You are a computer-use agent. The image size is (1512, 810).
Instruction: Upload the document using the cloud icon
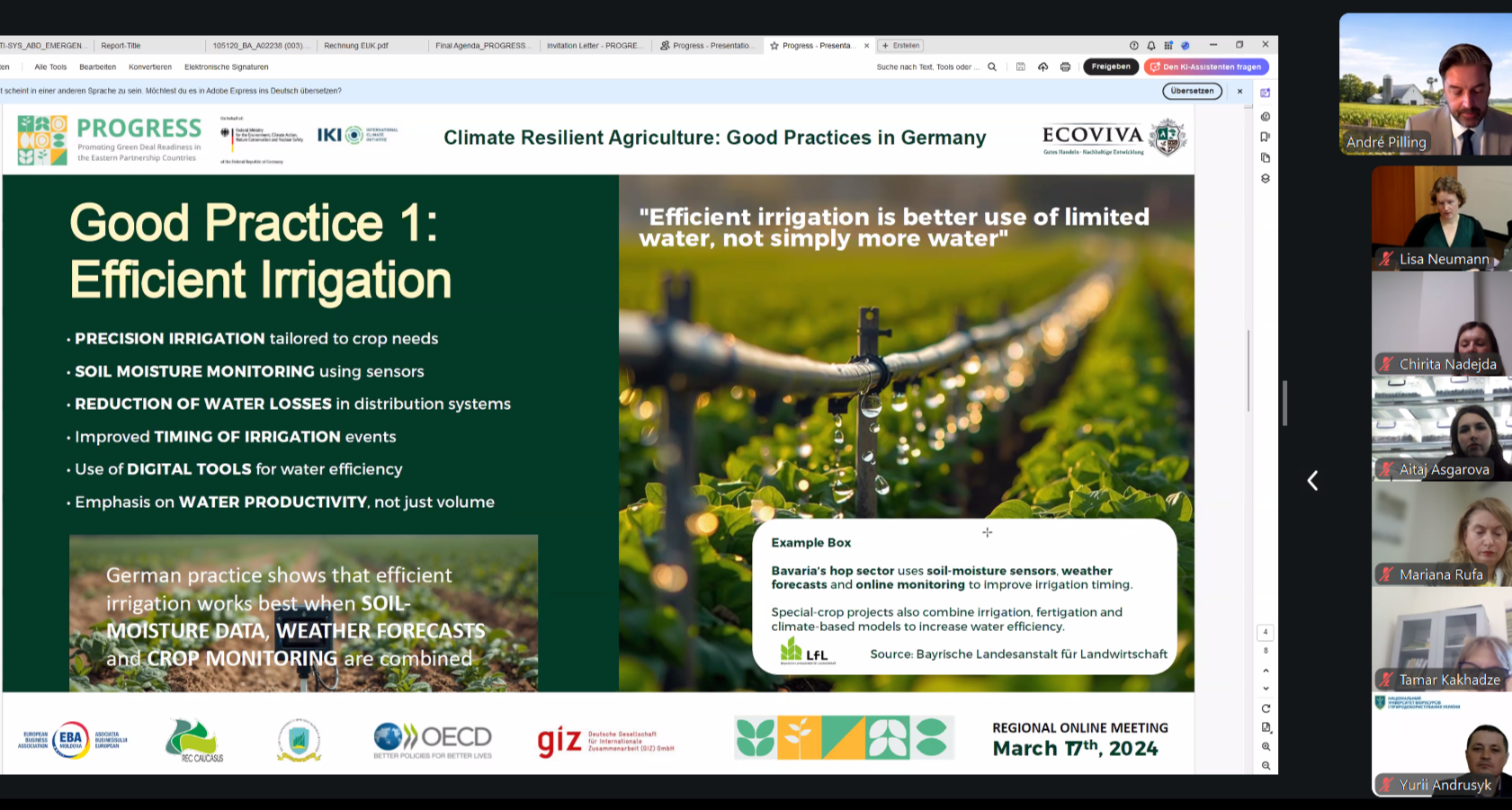(1043, 67)
